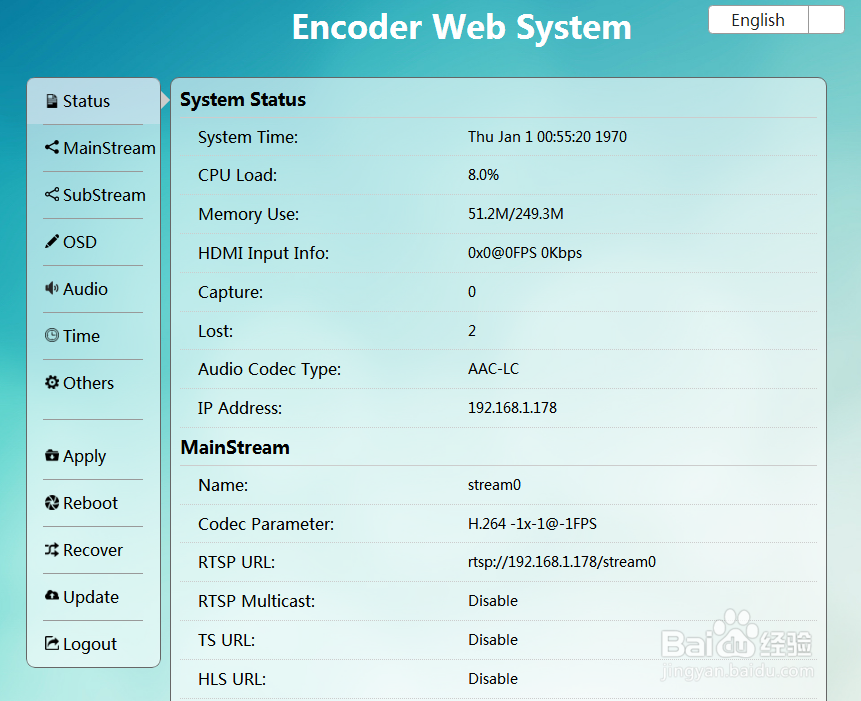Click the MainStream share icon
The image size is (861, 701).
tap(52, 147)
